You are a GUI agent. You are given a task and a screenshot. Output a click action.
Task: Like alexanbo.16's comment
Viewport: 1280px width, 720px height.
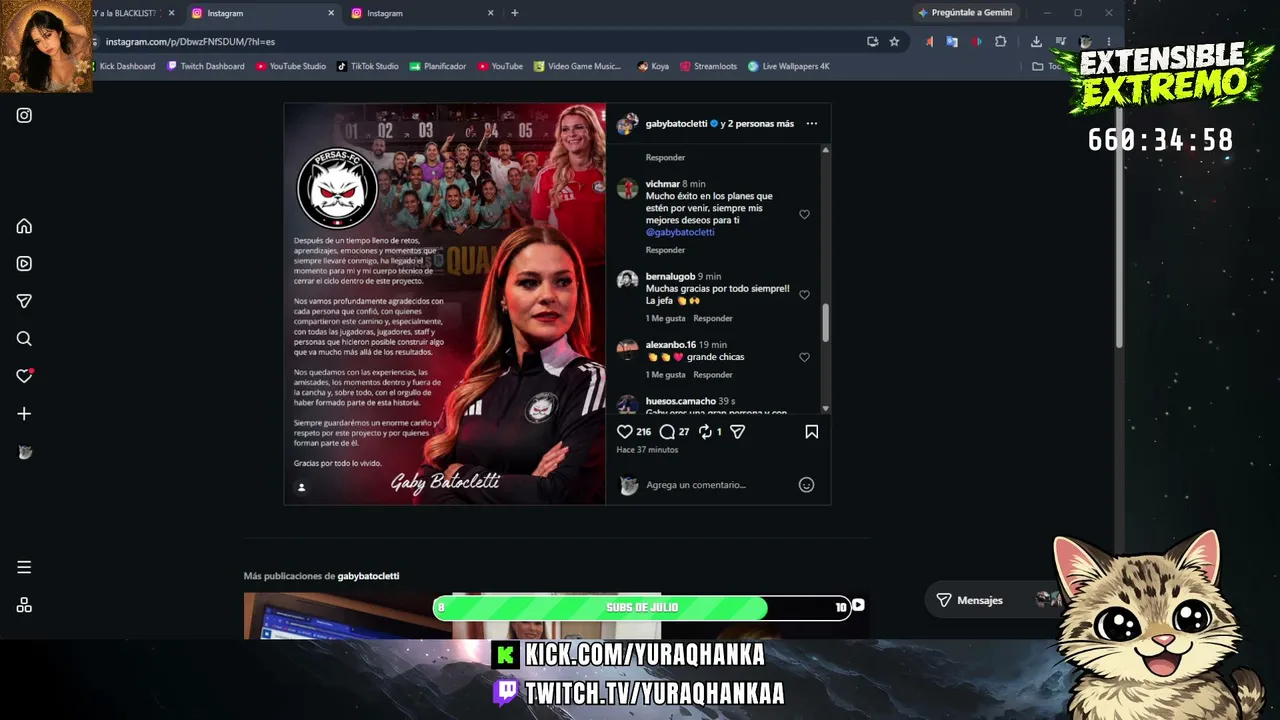click(x=804, y=357)
